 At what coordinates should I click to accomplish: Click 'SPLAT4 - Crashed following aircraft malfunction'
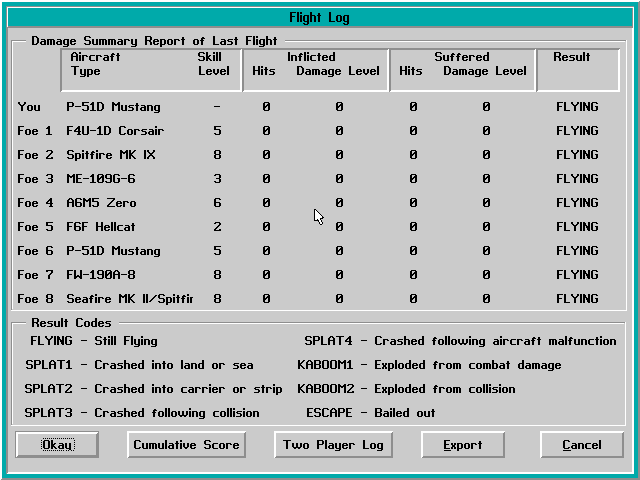click(460, 341)
